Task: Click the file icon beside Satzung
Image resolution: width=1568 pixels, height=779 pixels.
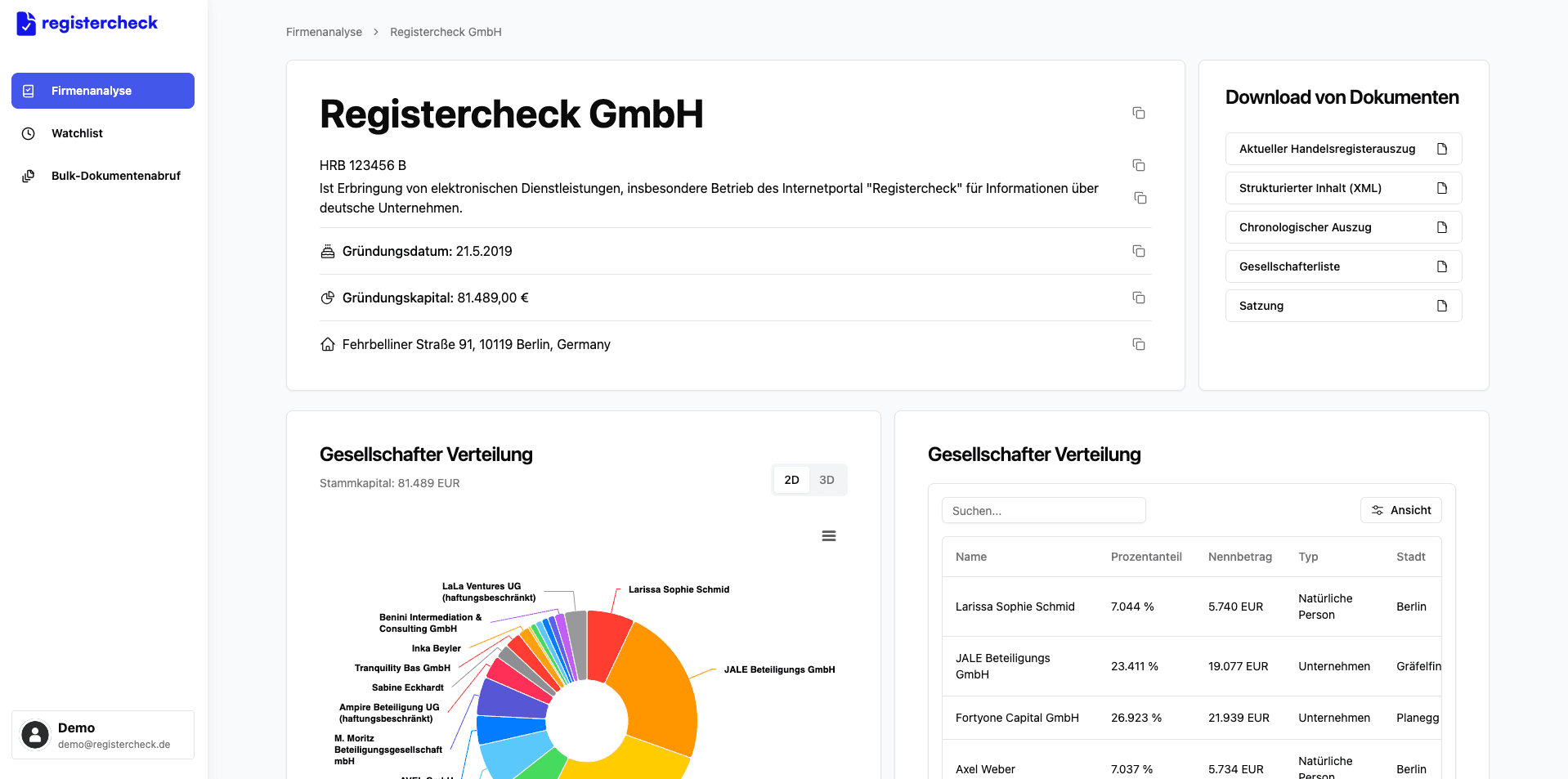Action: click(1442, 306)
